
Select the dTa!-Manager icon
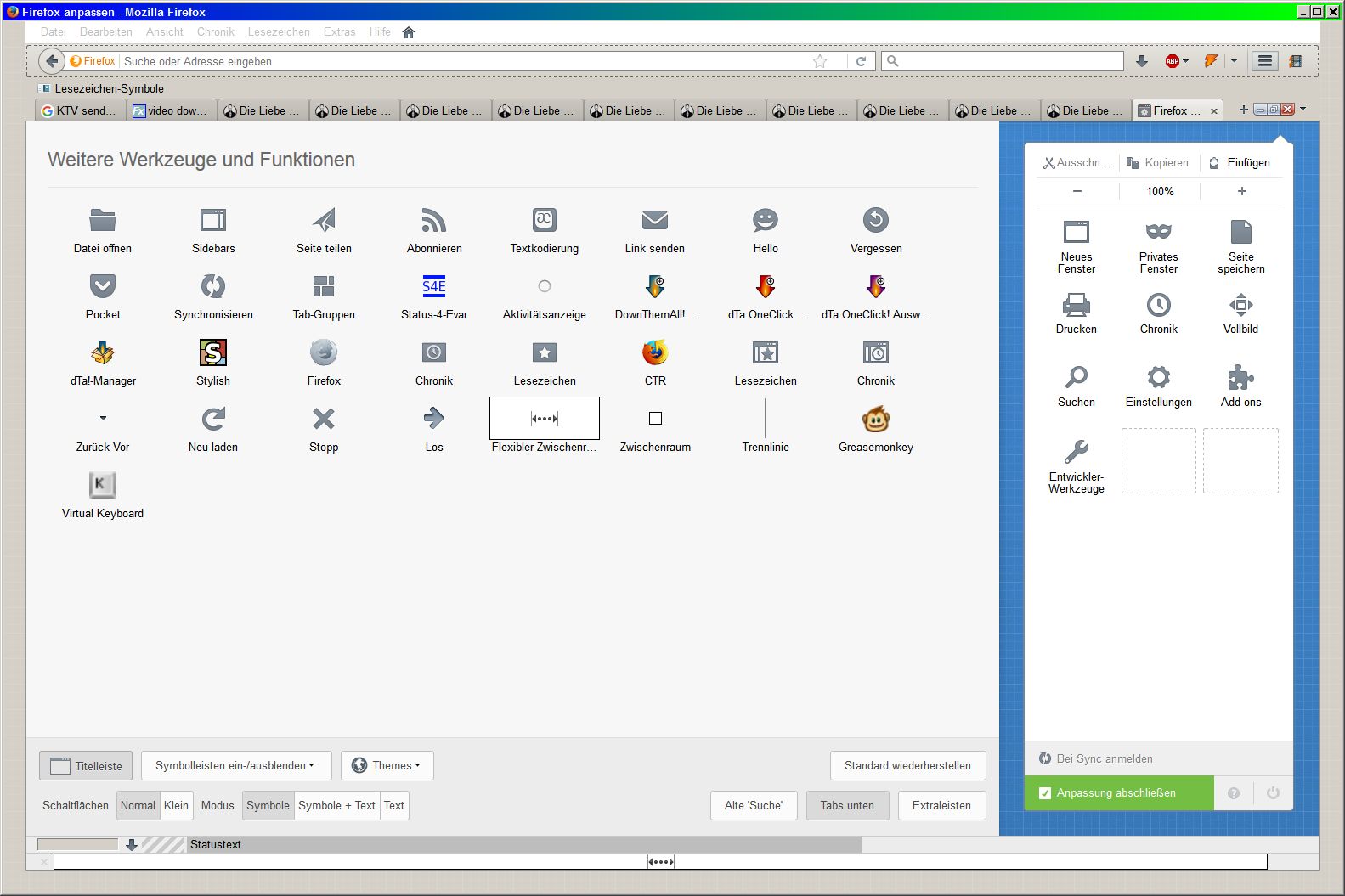(x=103, y=352)
